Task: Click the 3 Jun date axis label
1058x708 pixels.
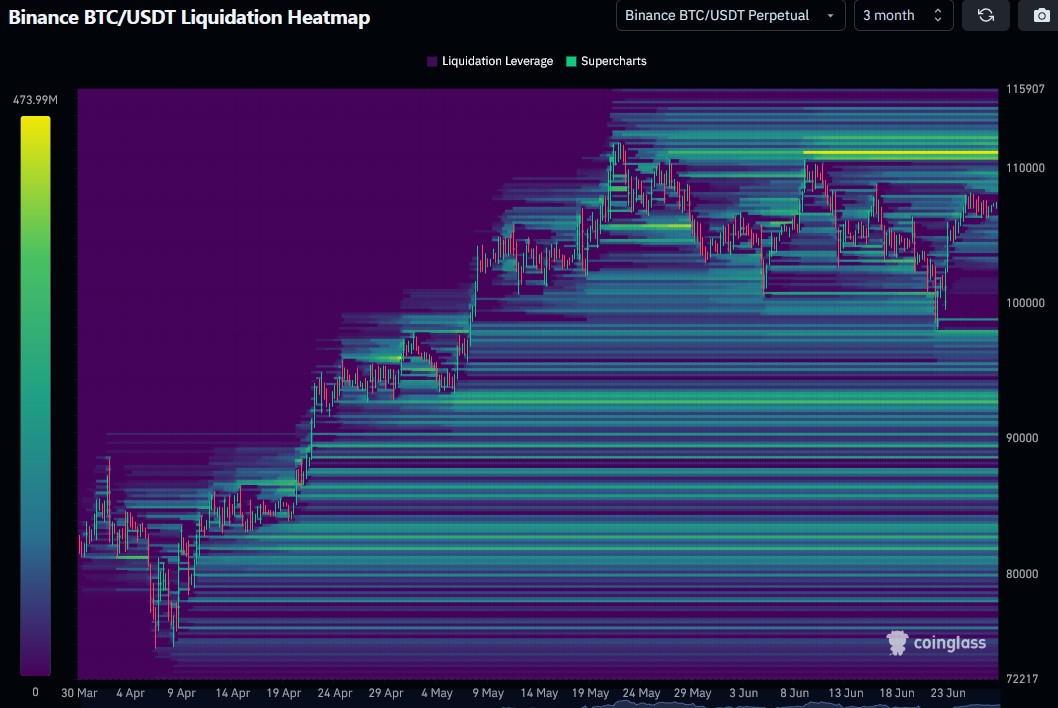Action: [744, 693]
